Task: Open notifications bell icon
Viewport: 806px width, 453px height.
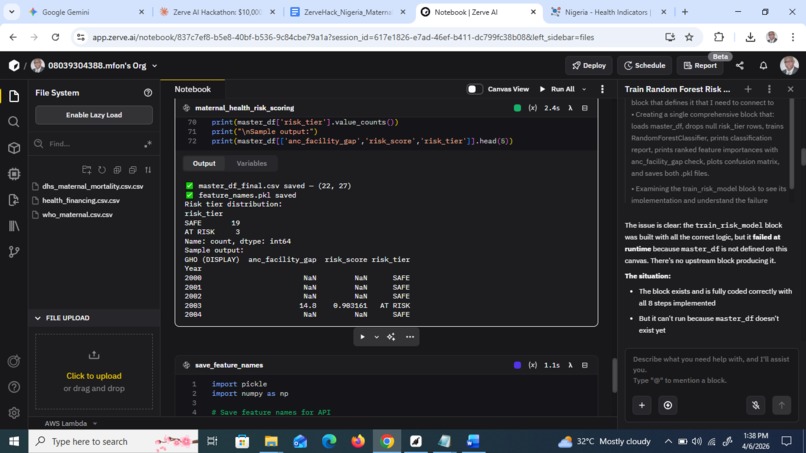Action: 763,66
